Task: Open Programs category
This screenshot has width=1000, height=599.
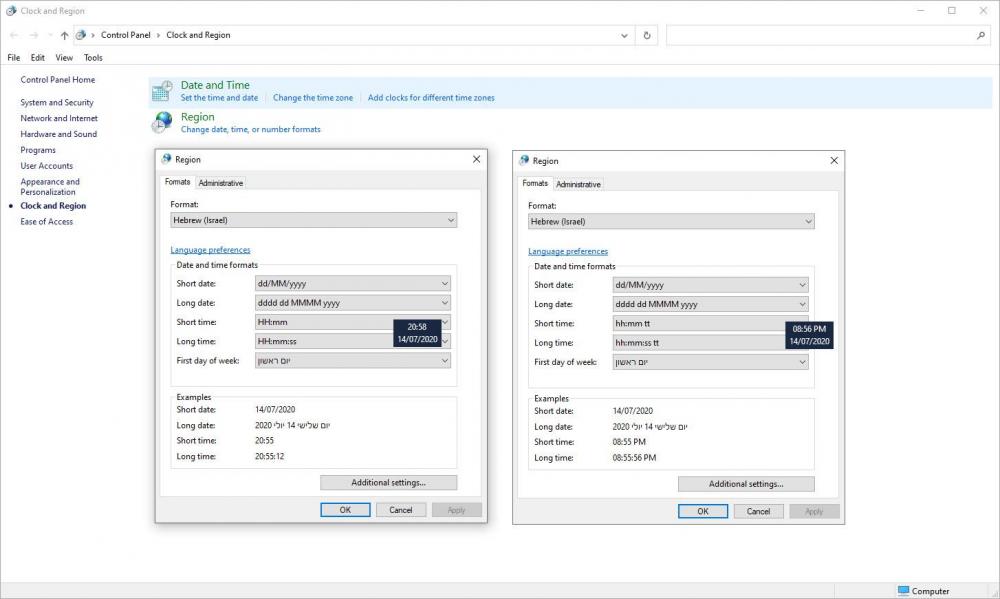Action: [x=38, y=150]
